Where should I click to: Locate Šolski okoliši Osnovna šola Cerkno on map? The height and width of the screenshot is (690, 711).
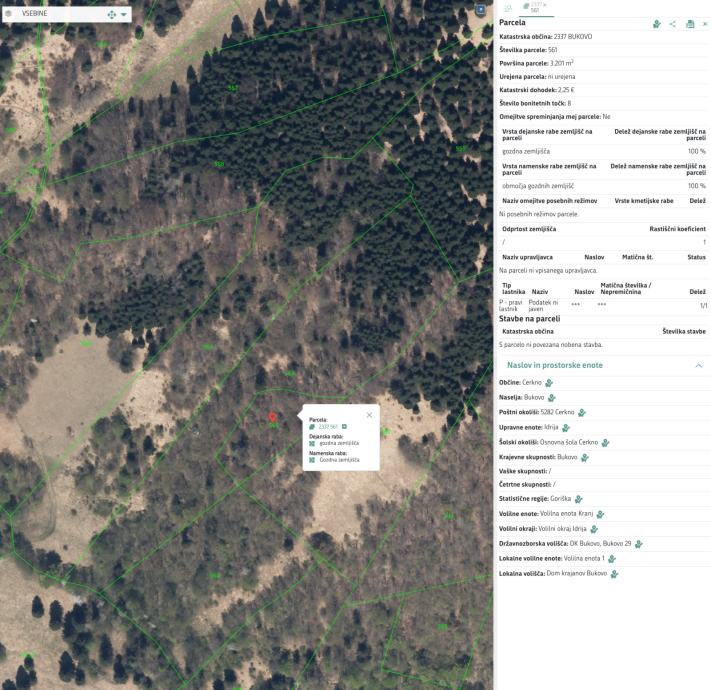[605, 442]
